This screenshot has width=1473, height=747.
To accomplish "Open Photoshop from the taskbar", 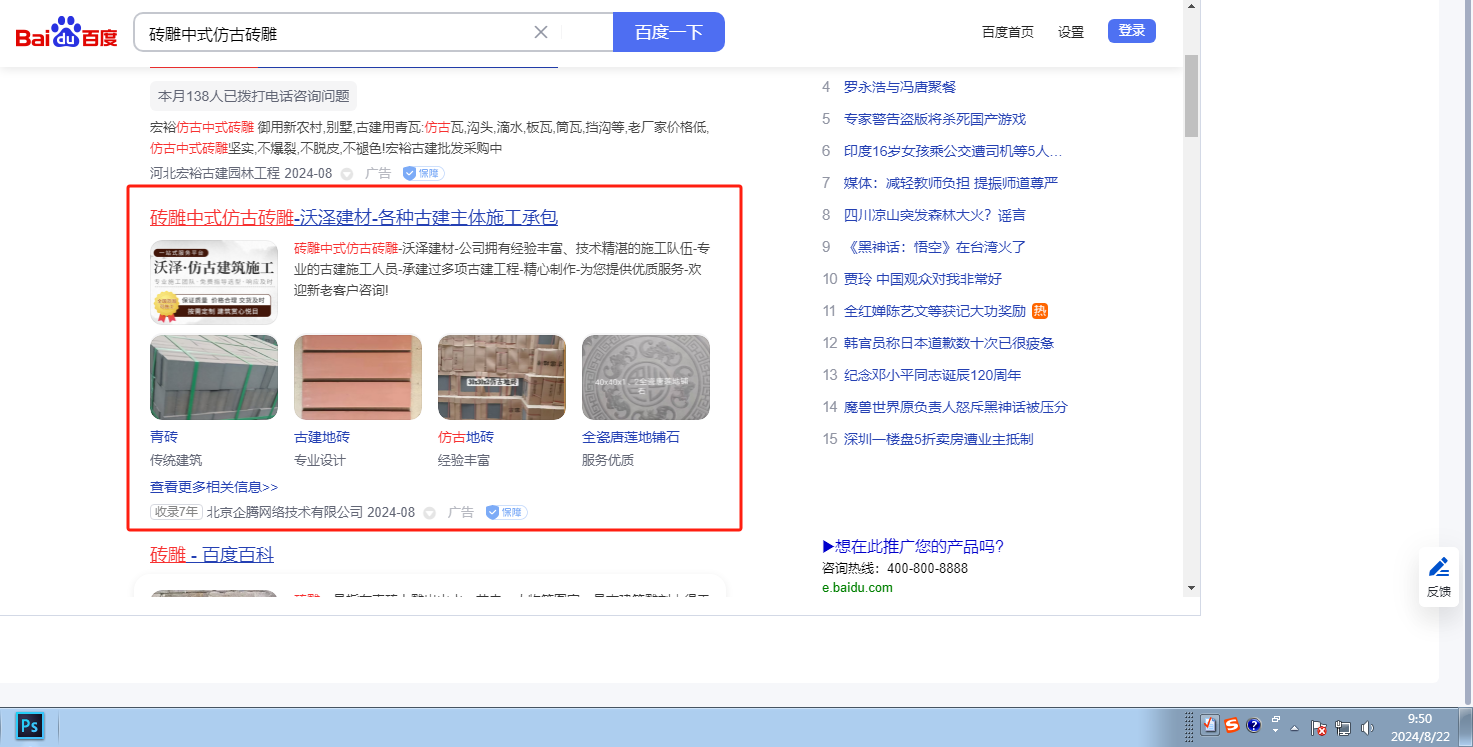I will point(29,726).
